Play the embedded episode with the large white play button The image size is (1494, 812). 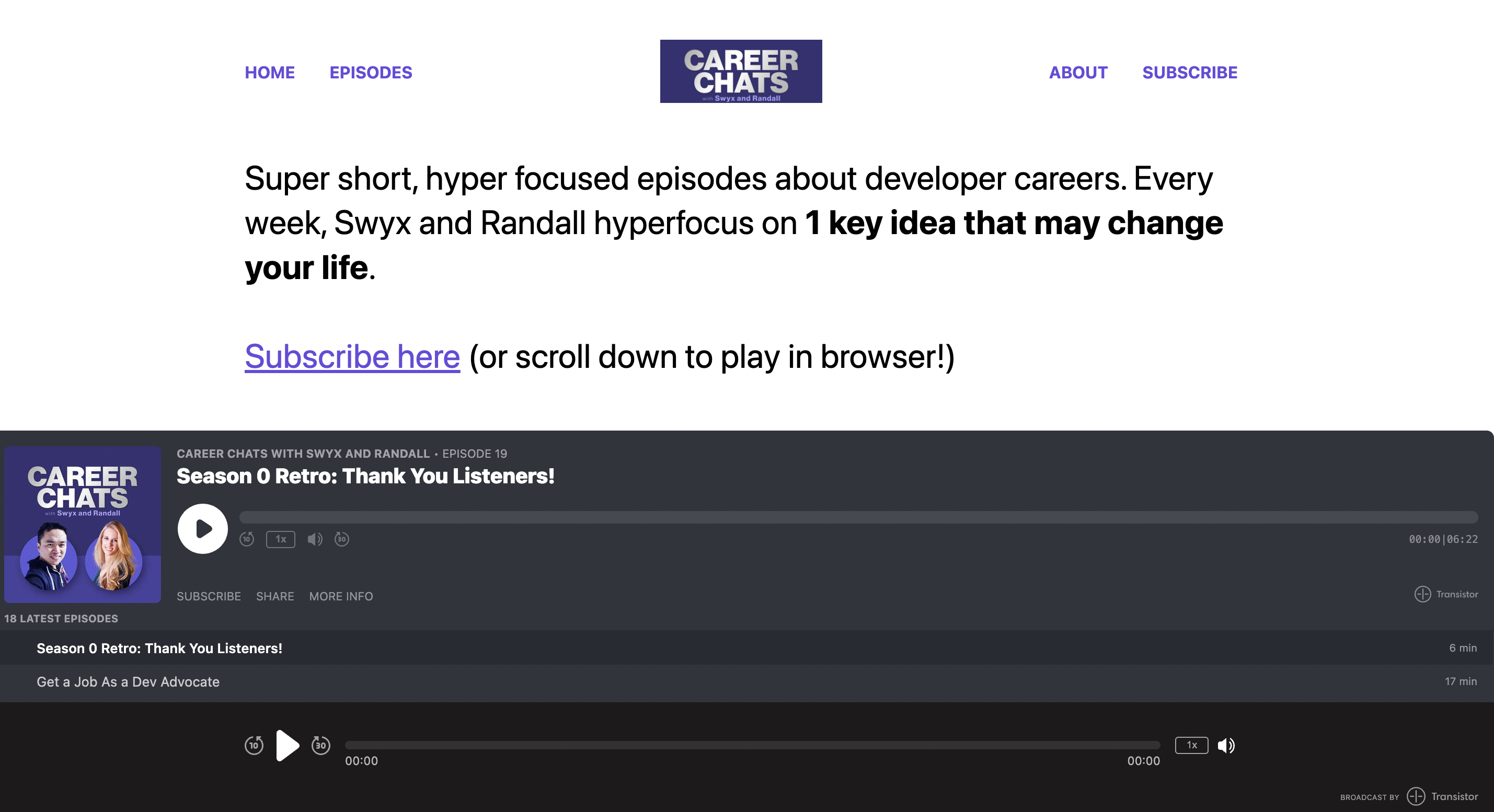pos(202,529)
